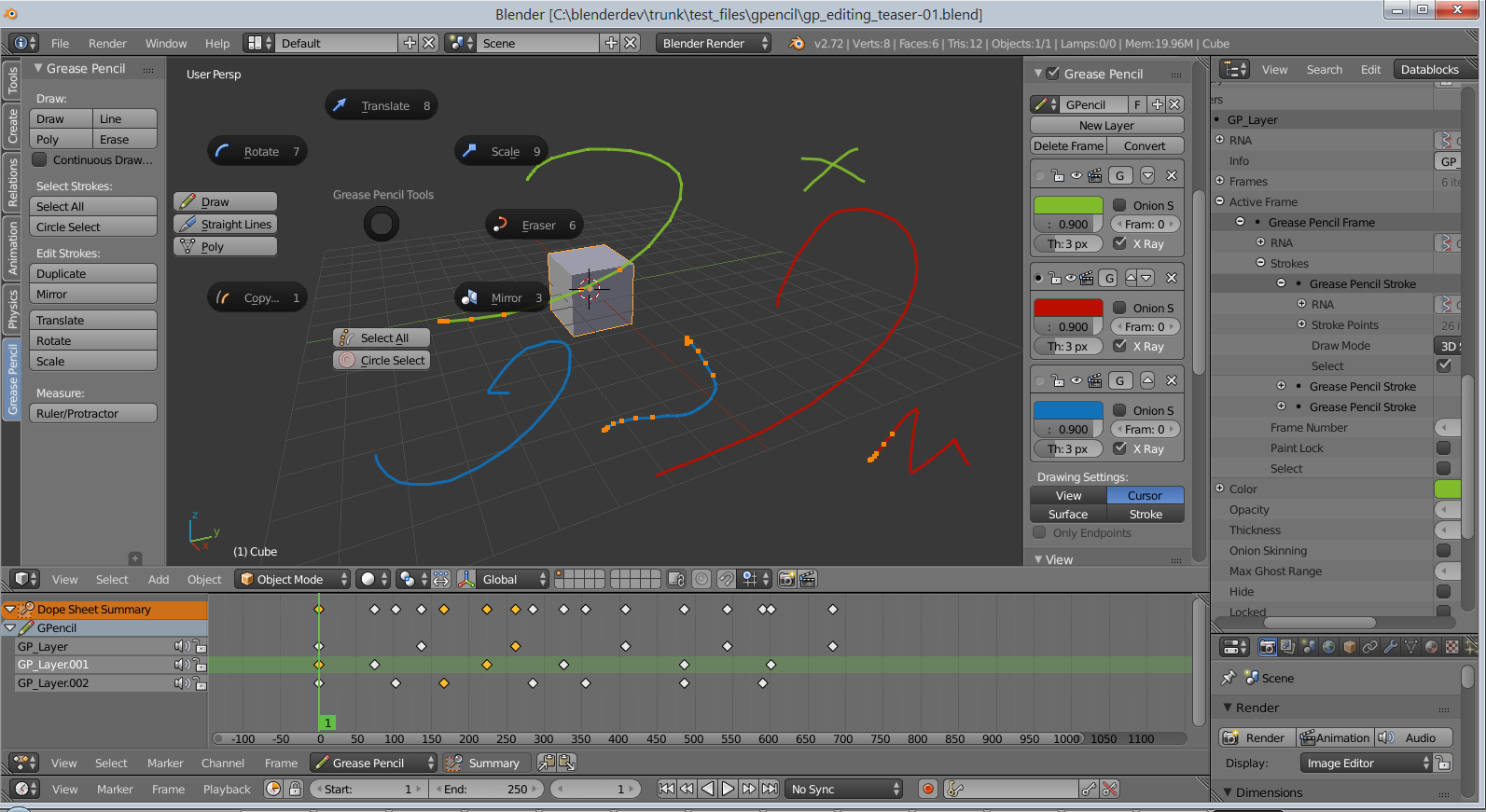Pin the Scene properties context
The width and height of the screenshot is (1486, 812).
(1229, 678)
